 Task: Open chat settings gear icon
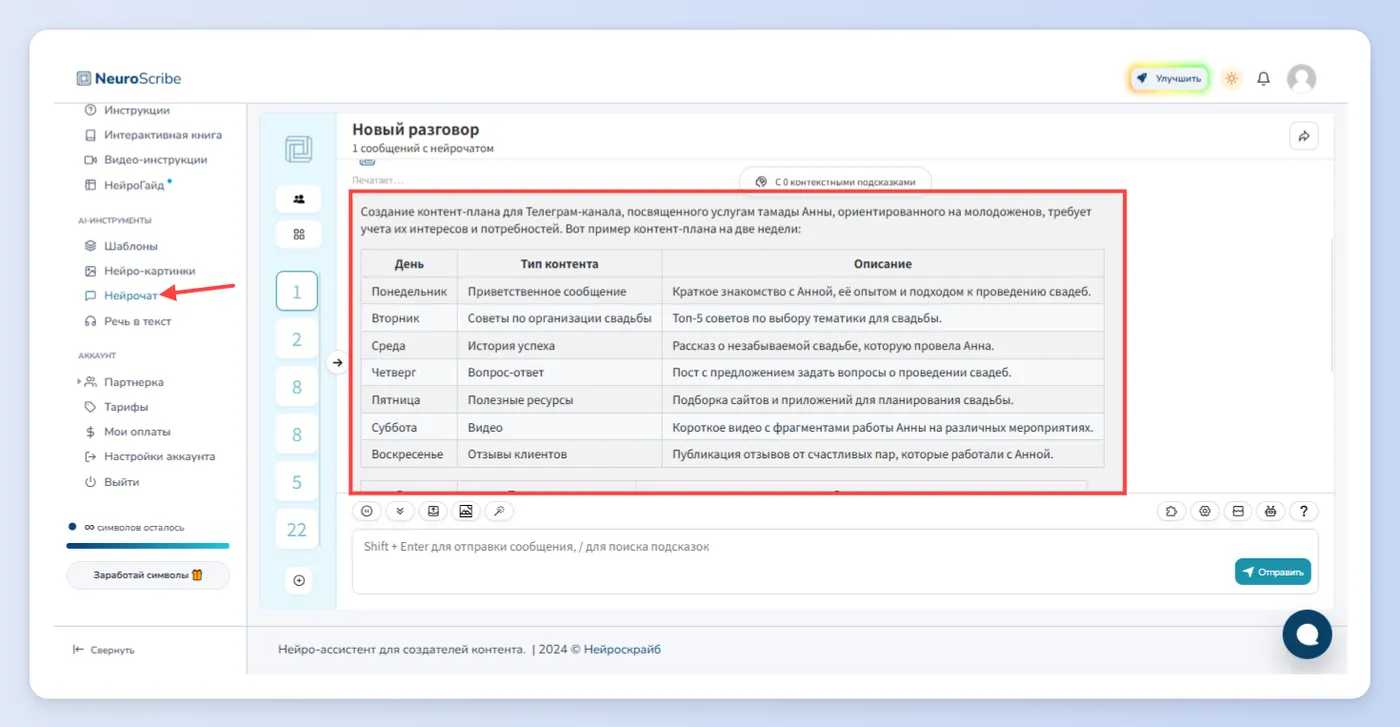tap(1205, 511)
